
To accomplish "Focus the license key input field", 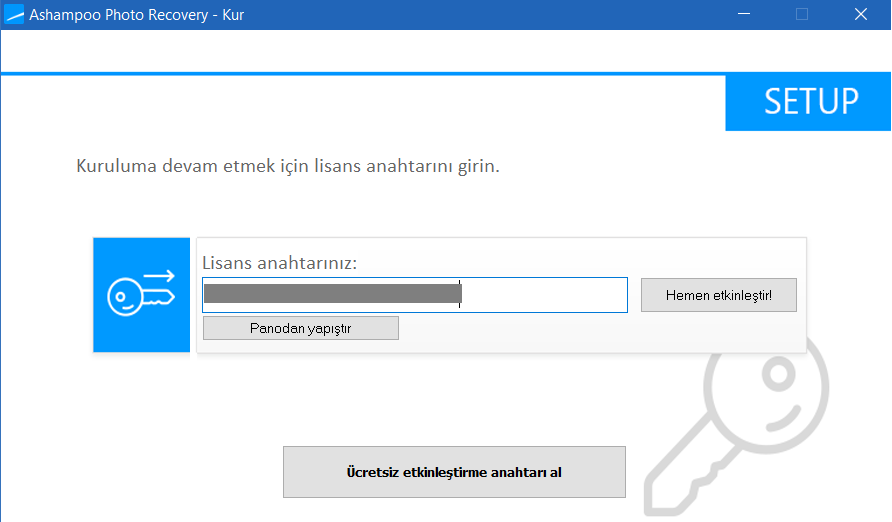I will pos(415,295).
